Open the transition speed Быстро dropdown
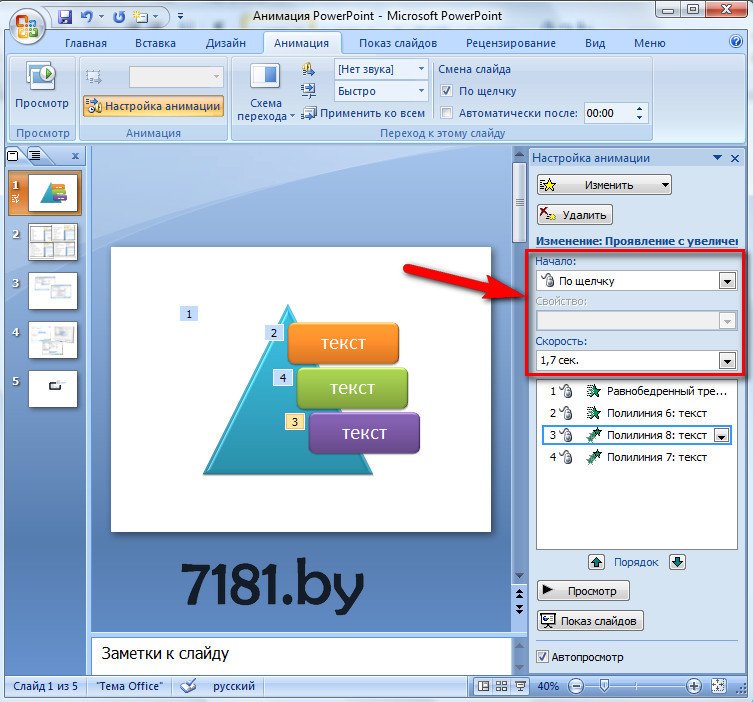 (421, 90)
